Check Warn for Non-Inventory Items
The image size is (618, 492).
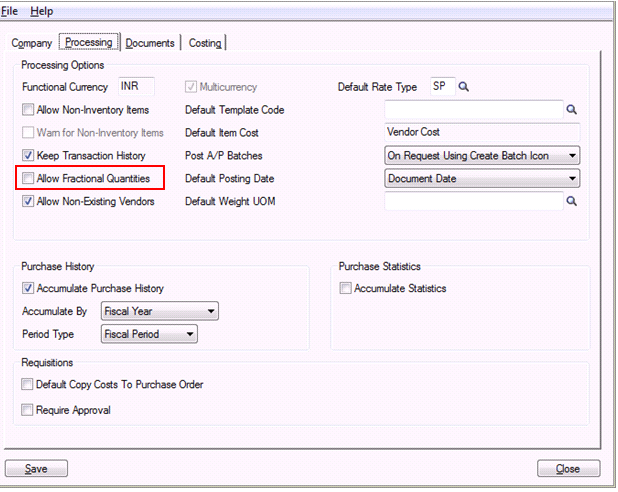coord(28,132)
